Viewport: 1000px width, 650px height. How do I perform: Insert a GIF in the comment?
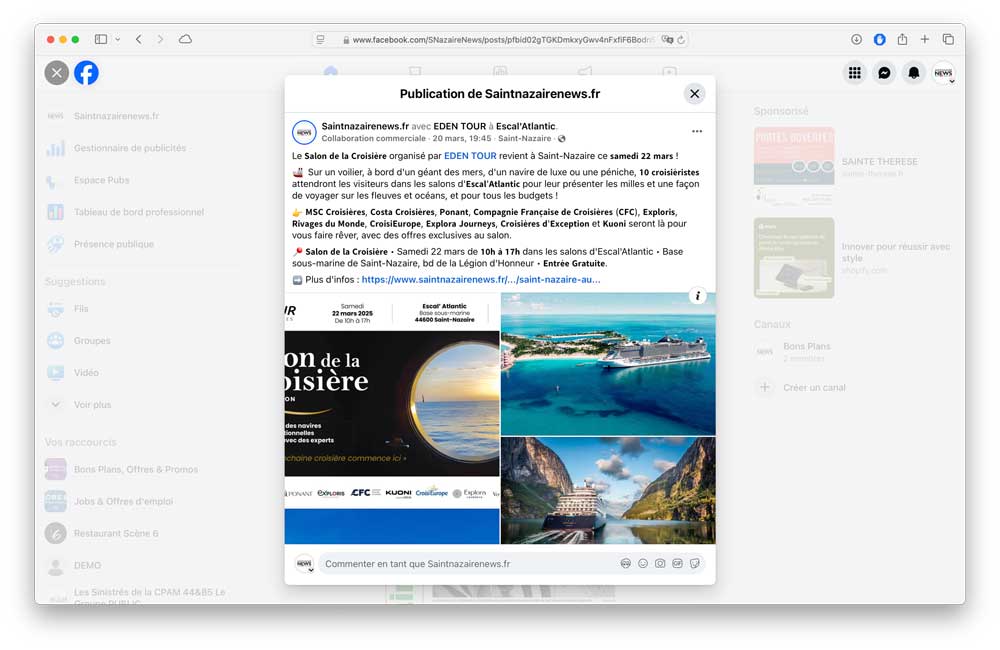tap(677, 564)
